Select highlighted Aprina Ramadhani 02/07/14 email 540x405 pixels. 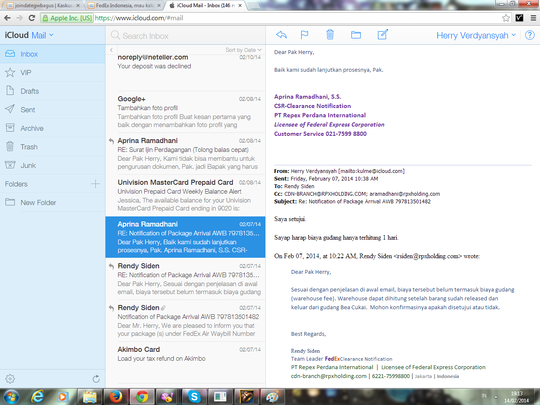[185, 237]
